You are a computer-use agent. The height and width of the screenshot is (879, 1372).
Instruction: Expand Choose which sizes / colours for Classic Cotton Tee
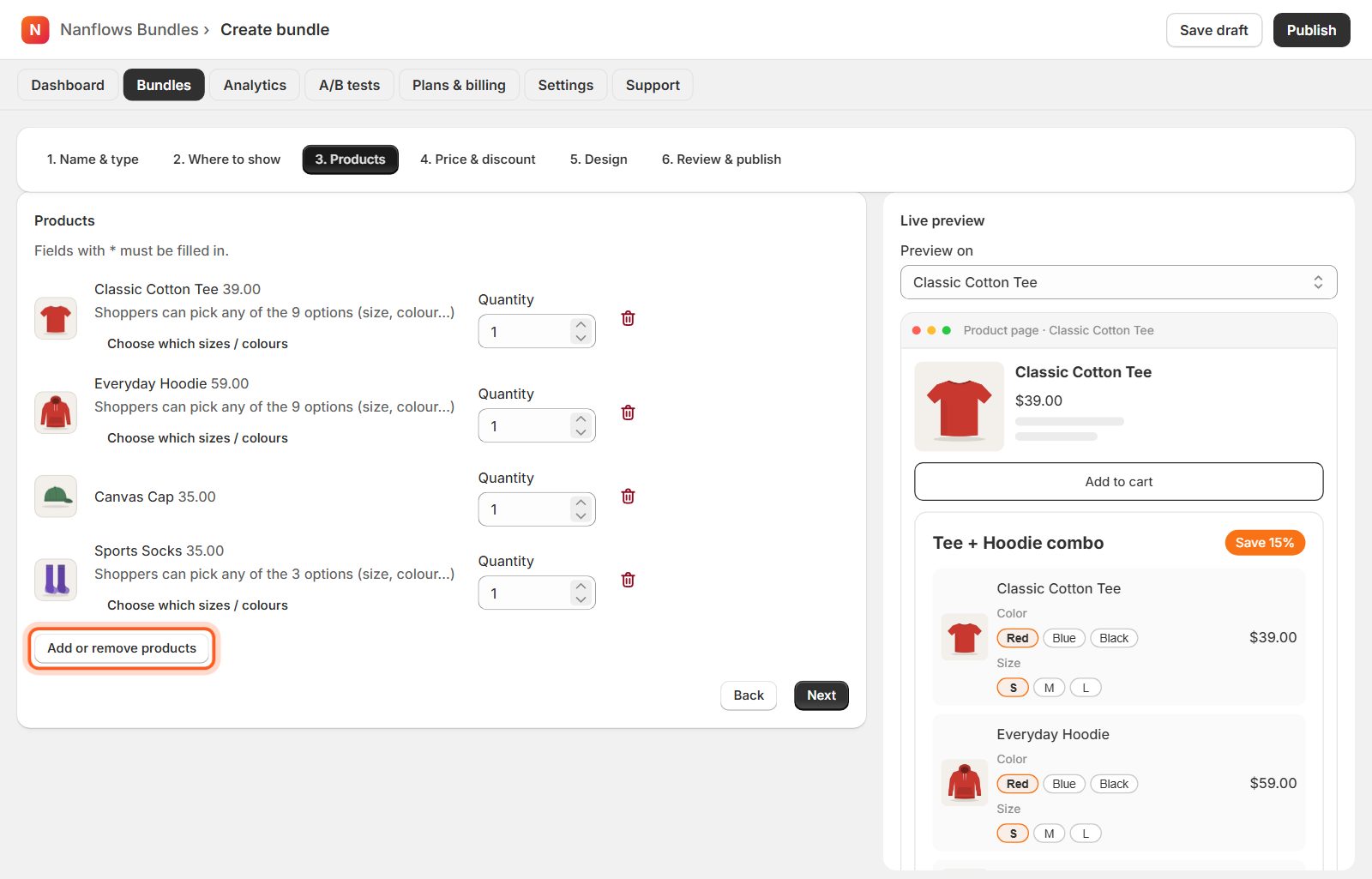197,344
